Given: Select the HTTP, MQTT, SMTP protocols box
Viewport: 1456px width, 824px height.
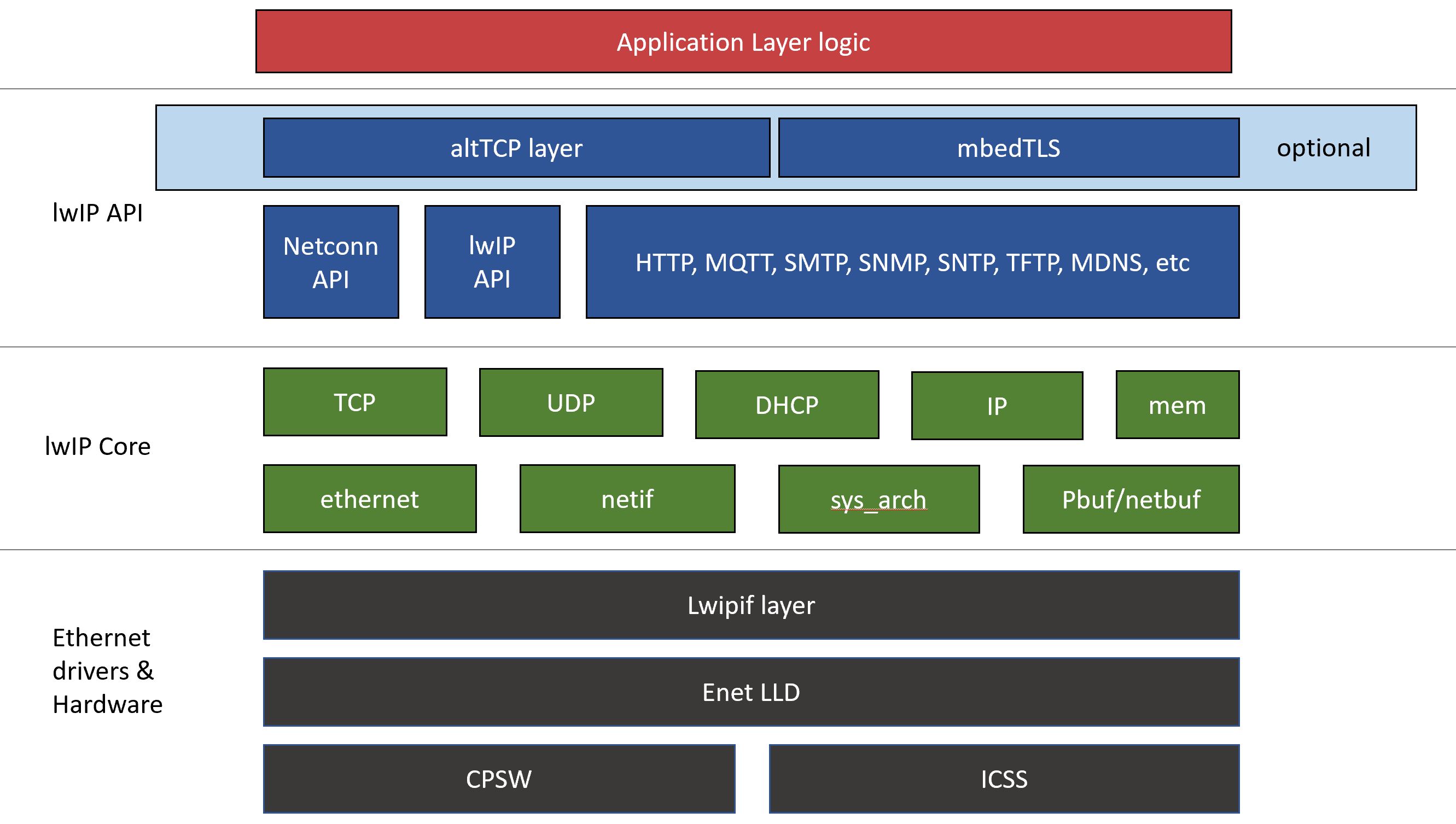Looking at the screenshot, I should tap(912, 262).
